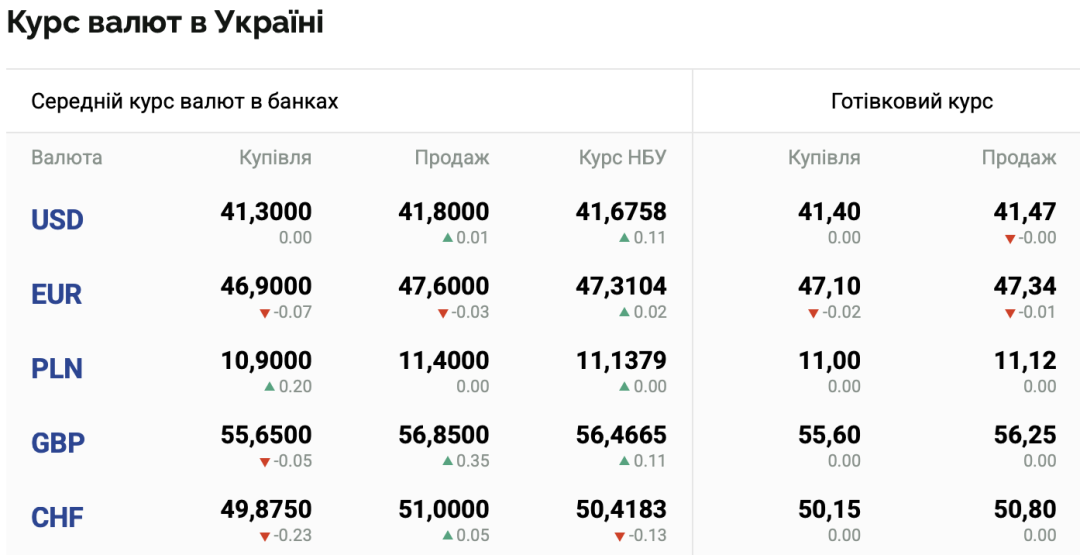Click the red down arrow by EUR cash buy change -0.02
Viewport: 1080px width, 555px height.
coord(813,313)
